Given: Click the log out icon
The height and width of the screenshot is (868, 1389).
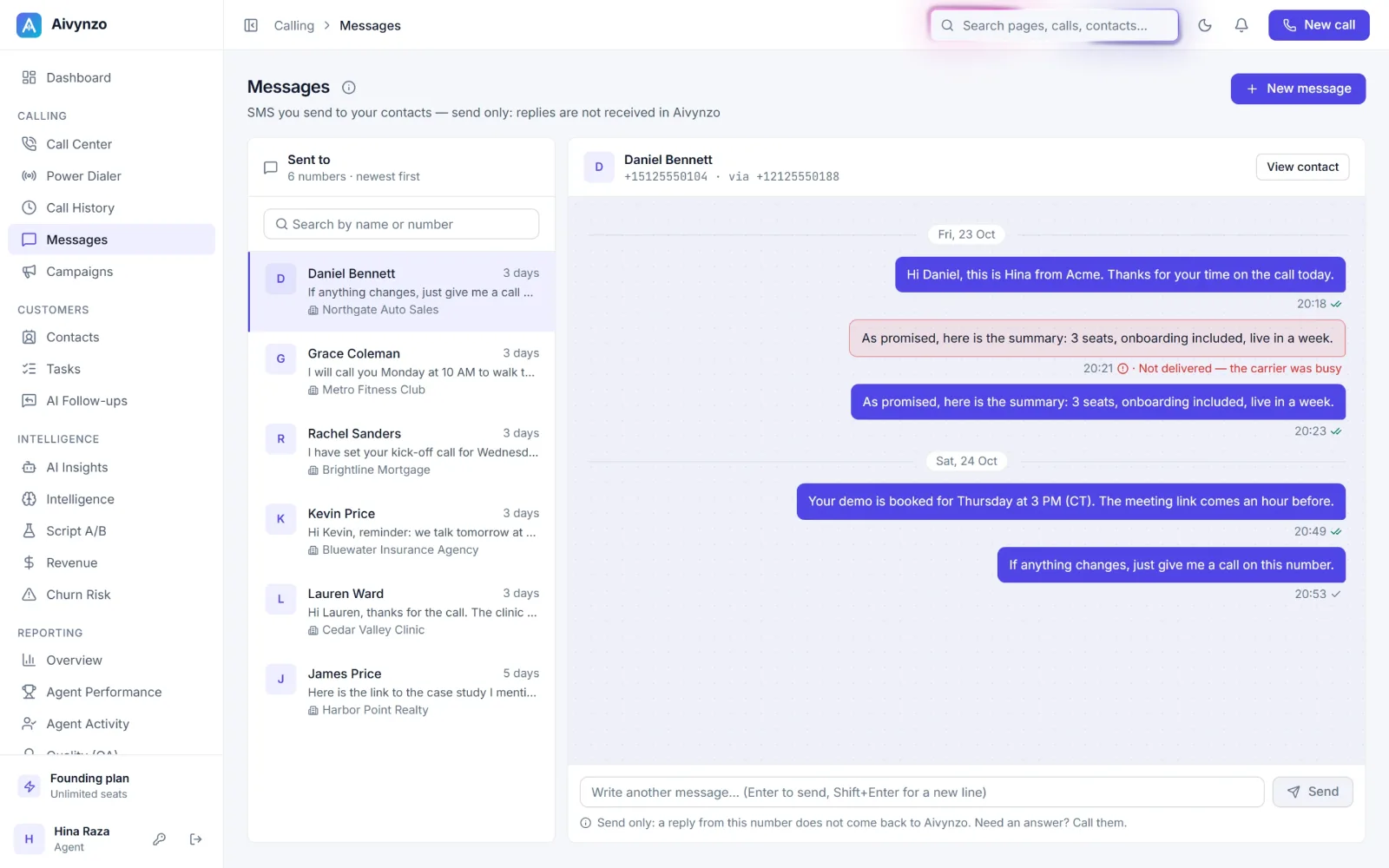Looking at the screenshot, I should coord(195,839).
